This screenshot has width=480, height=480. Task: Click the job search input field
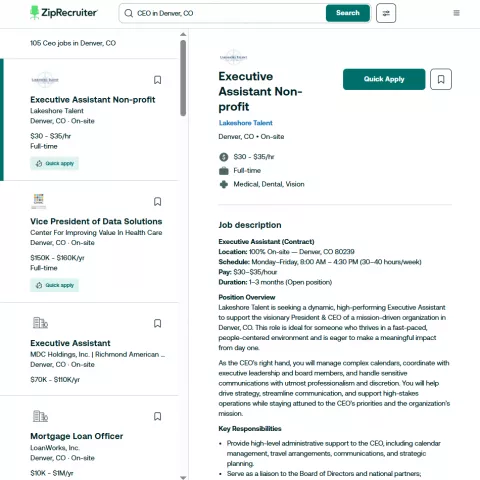point(230,13)
